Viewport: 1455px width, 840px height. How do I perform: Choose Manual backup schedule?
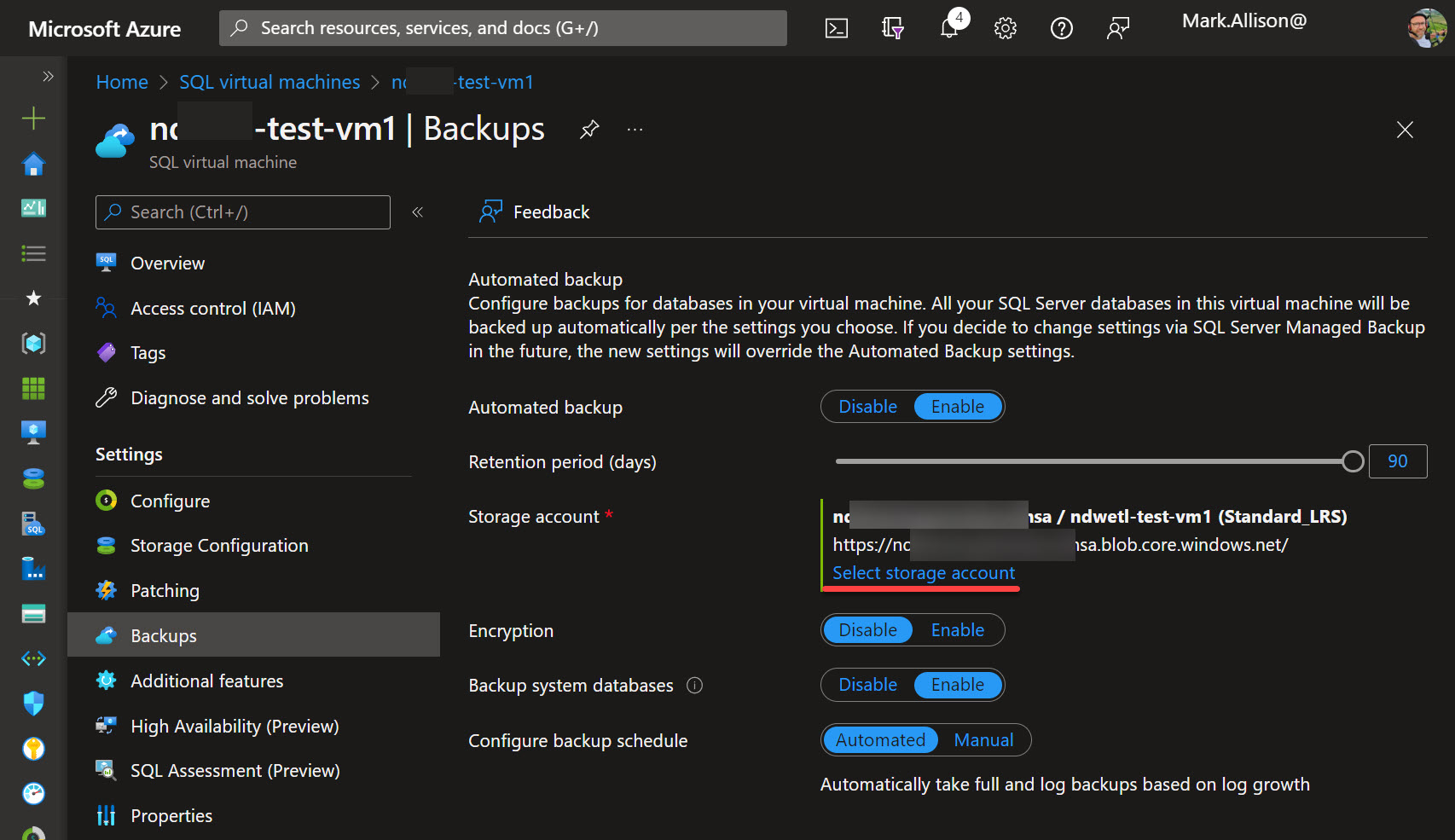984,740
